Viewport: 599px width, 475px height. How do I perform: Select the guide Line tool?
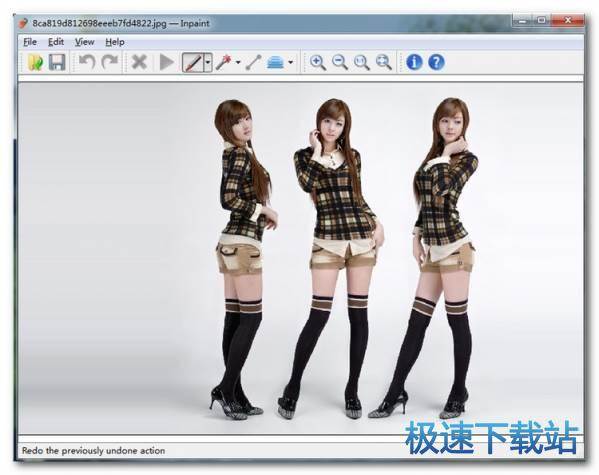point(253,62)
